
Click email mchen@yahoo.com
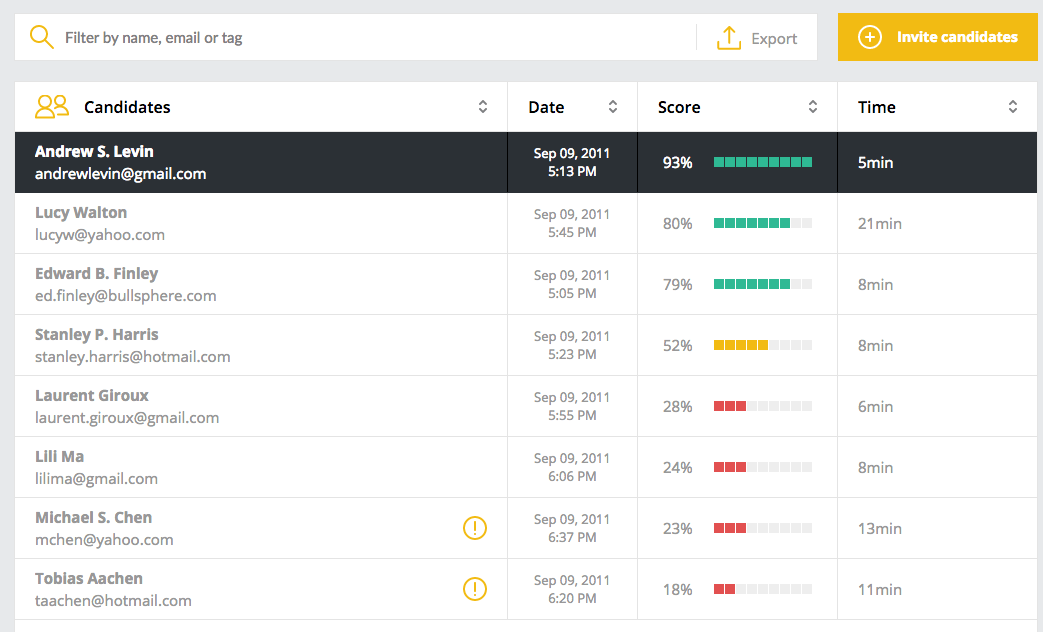pyautogui.click(x=104, y=540)
